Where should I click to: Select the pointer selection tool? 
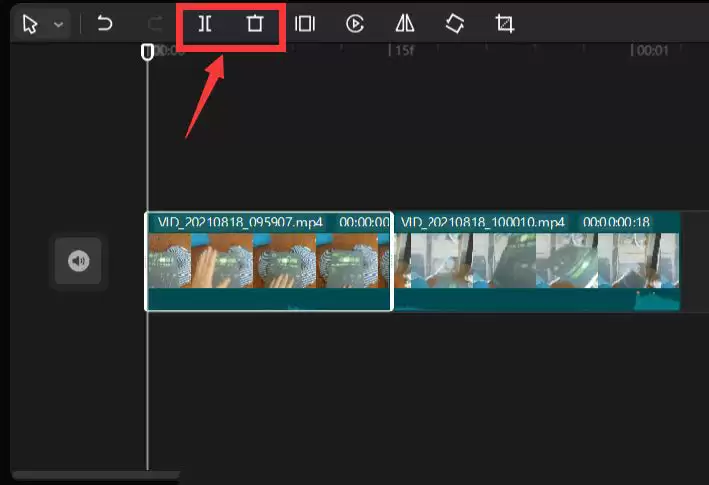[29, 24]
